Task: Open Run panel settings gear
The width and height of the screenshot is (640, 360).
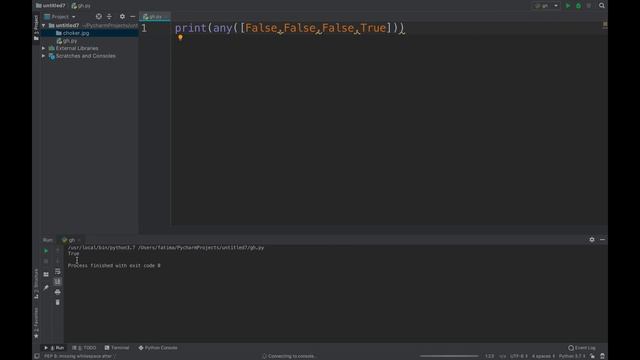Action: (x=592, y=240)
